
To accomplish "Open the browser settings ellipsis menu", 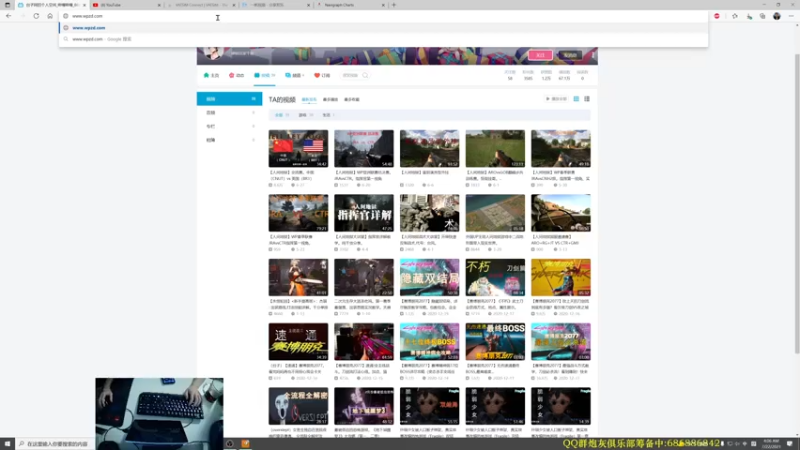I will point(791,16).
